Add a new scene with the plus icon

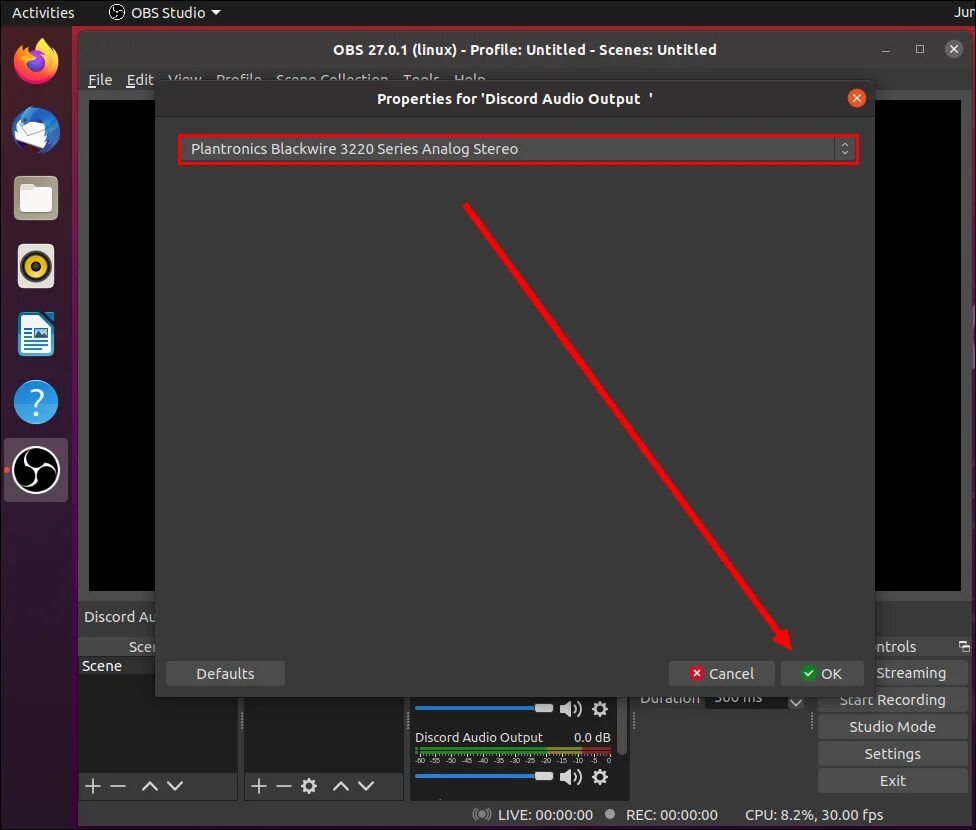pyautogui.click(x=93, y=786)
